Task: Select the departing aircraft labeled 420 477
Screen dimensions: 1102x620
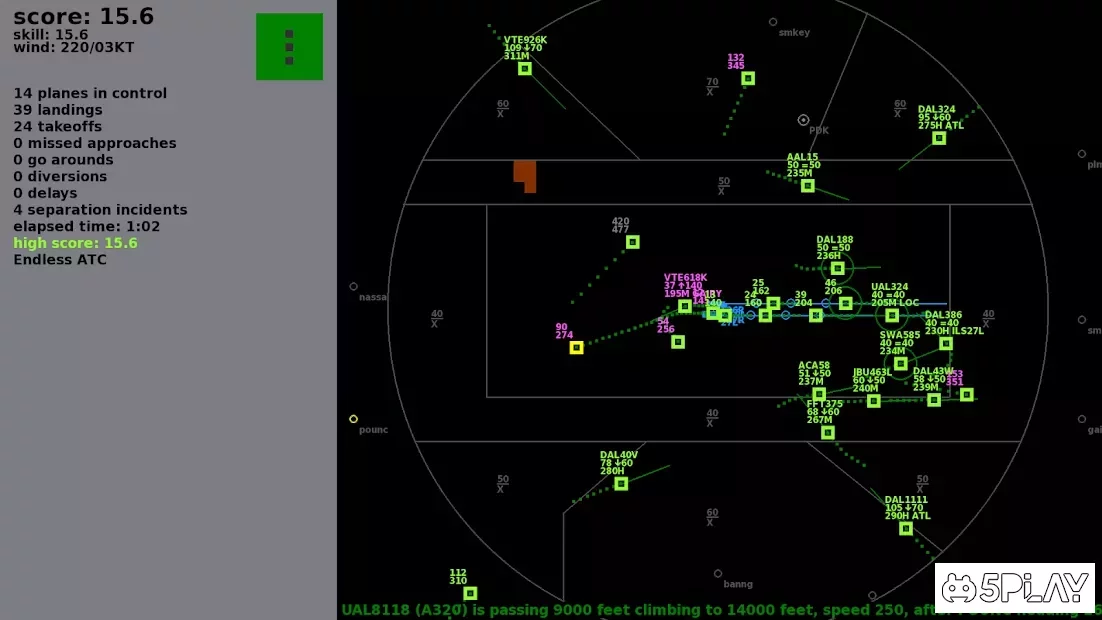Action: pyautogui.click(x=633, y=242)
